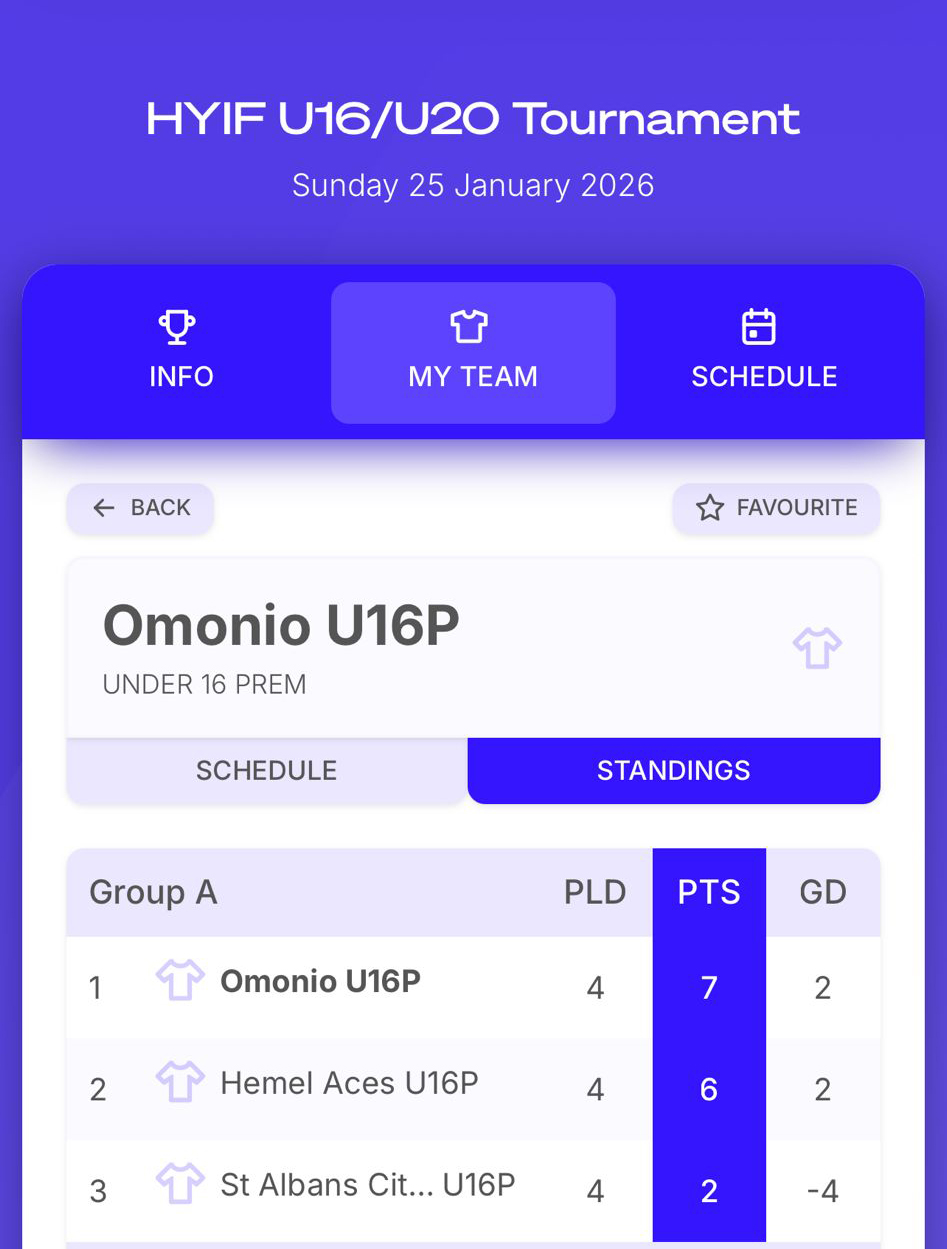Open Hemel Aces U16P team row

[x=349, y=1084]
